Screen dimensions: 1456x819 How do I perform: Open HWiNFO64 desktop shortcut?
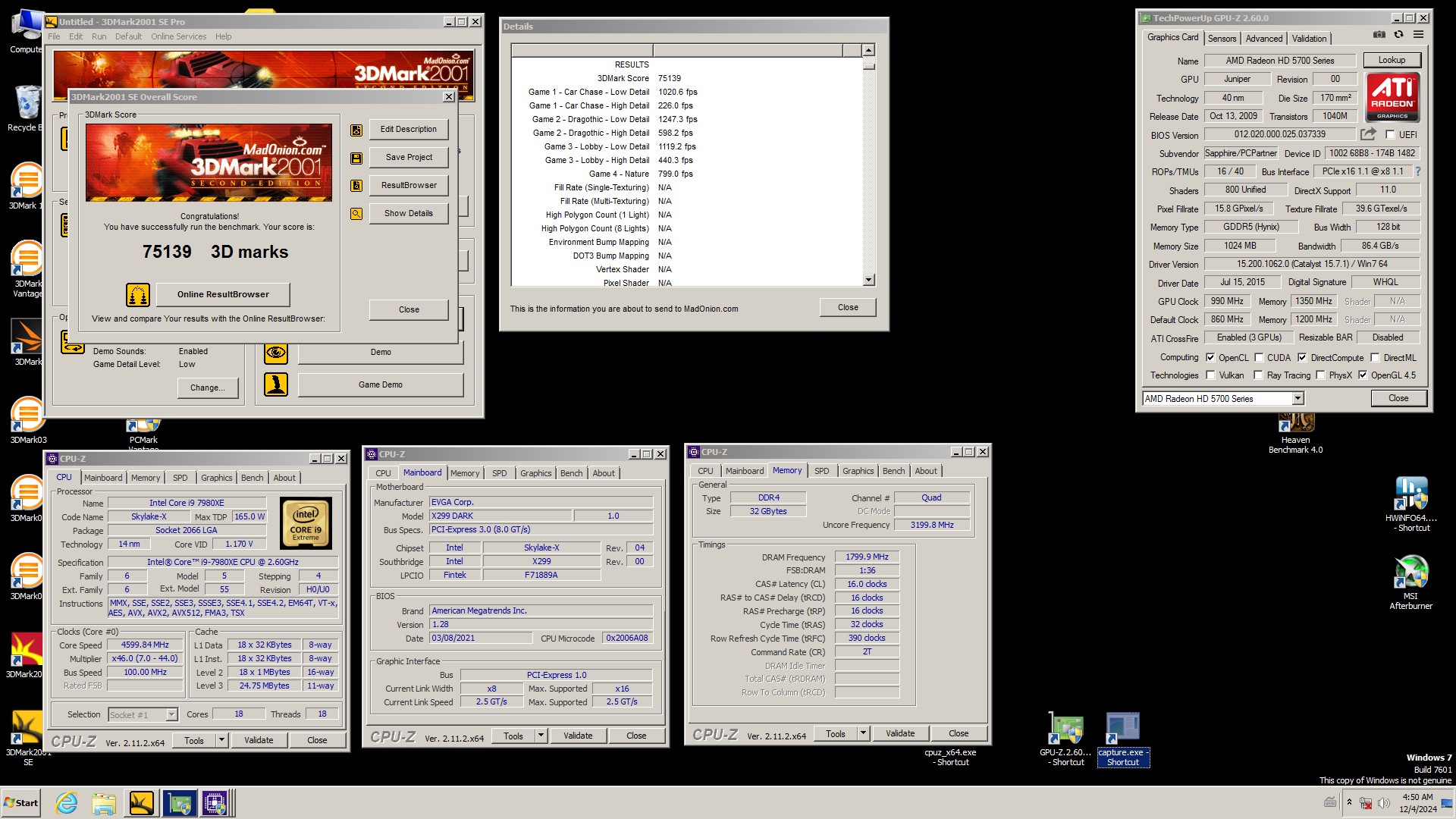(1411, 502)
